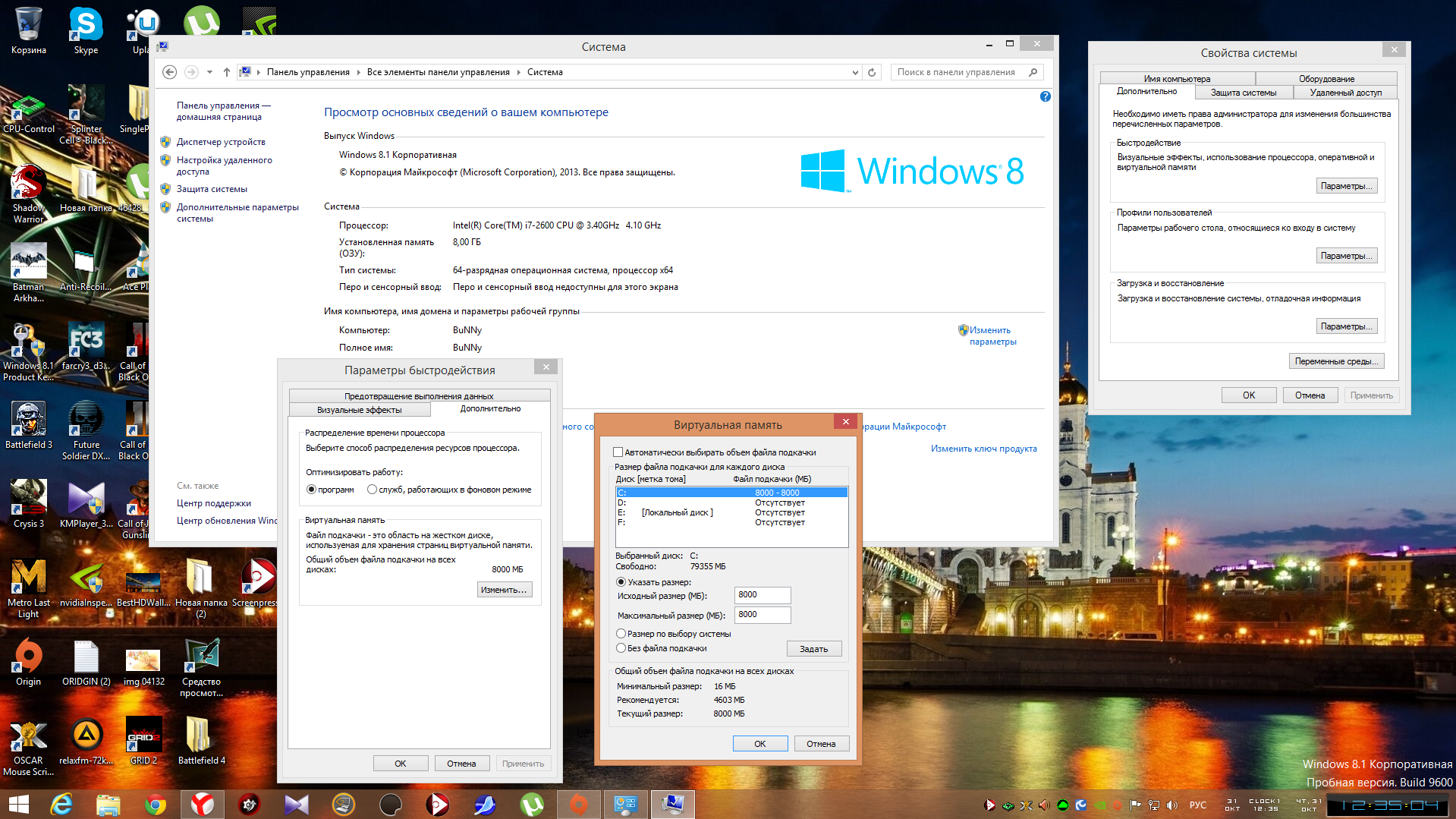The height and width of the screenshot is (819, 1456).
Task: Expand 'Панель управления' breadcrumb chevron
Action: point(359,72)
